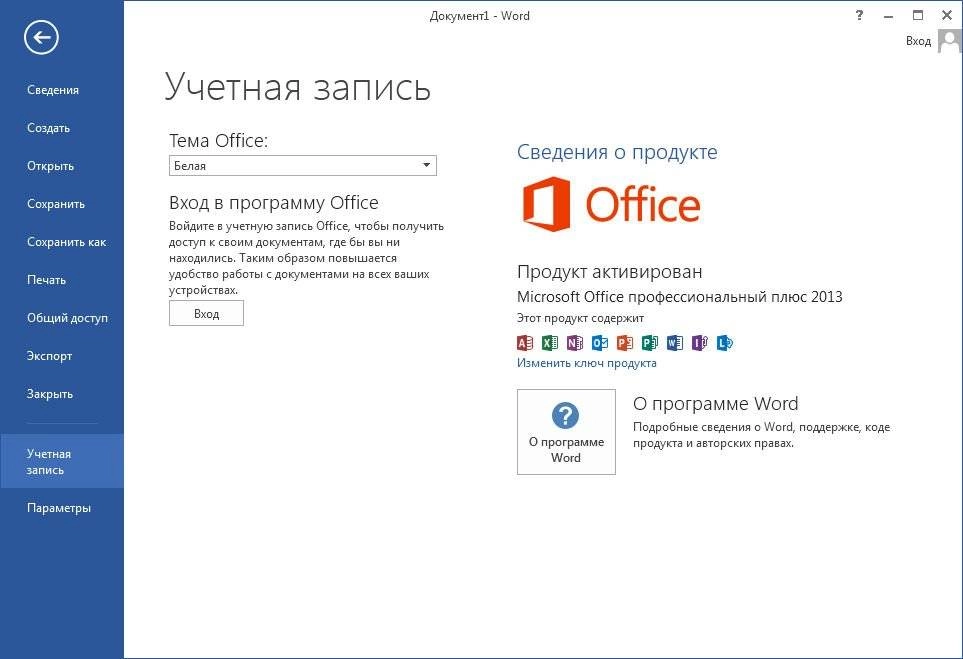Viewport: 963px width, 659px height.
Task: Click the Outlook product icon
Action: click(x=600, y=343)
